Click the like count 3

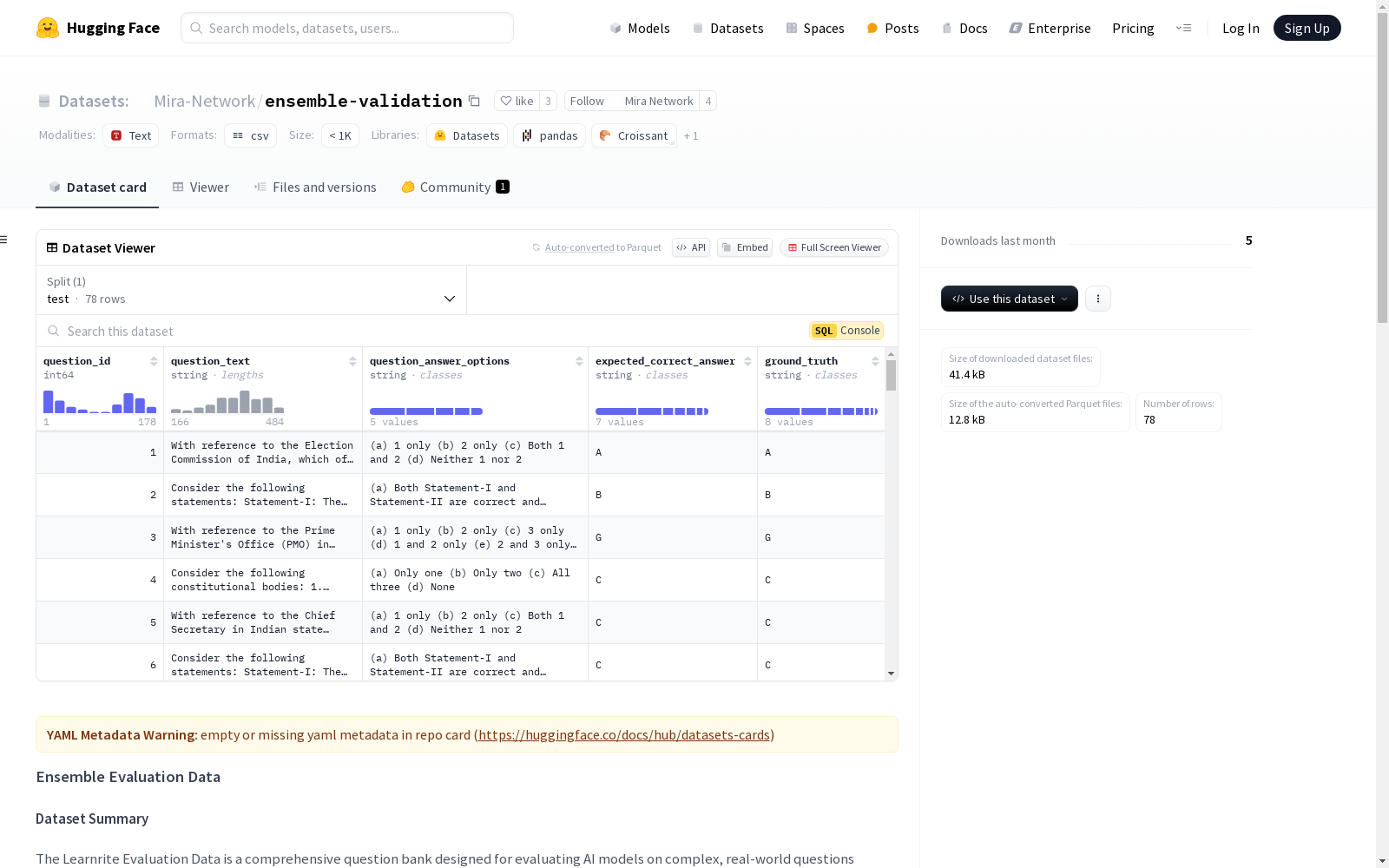[x=548, y=101]
